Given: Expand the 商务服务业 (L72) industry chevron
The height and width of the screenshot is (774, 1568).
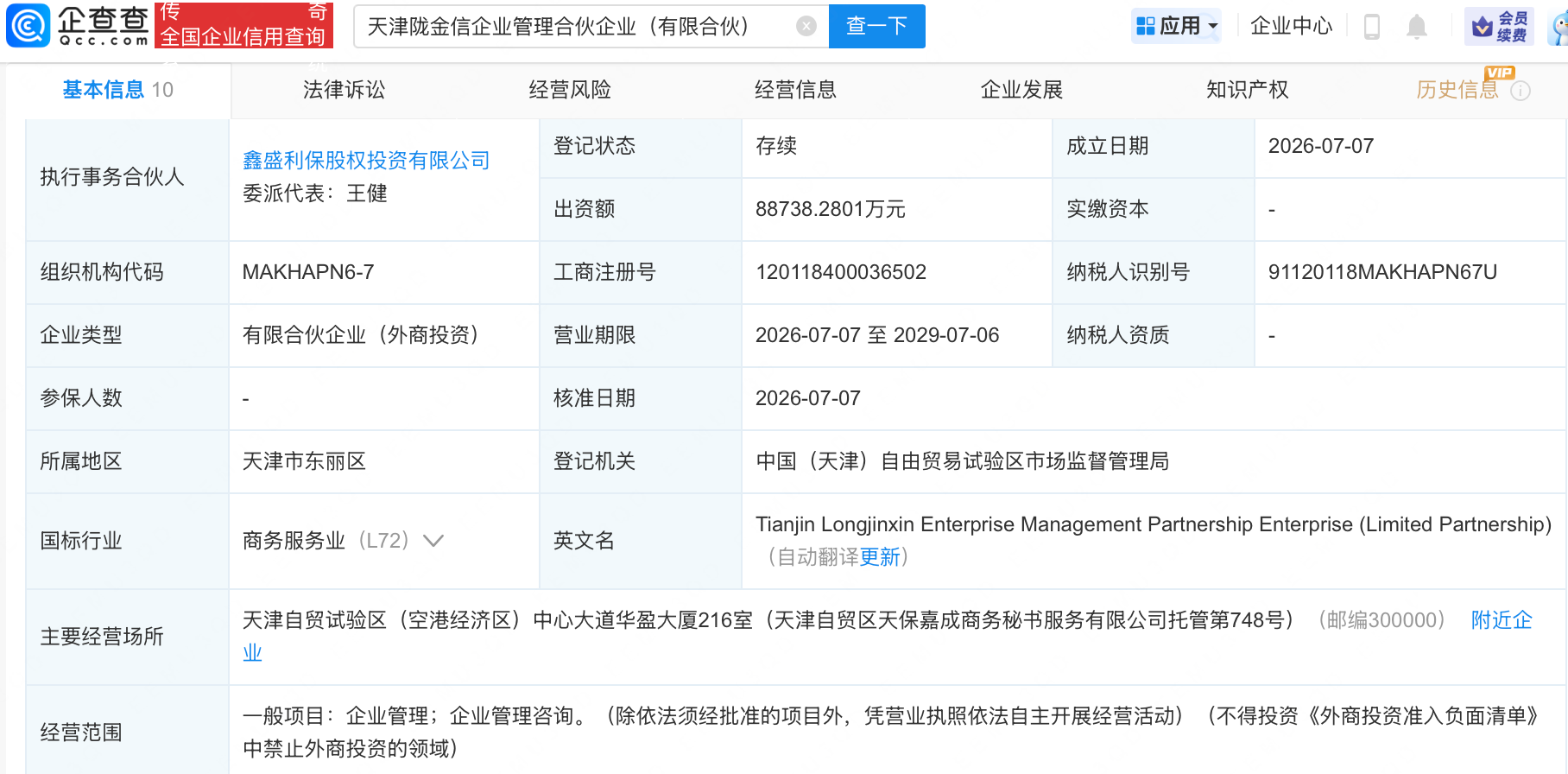Looking at the screenshot, I should click(x=433, y=541).
